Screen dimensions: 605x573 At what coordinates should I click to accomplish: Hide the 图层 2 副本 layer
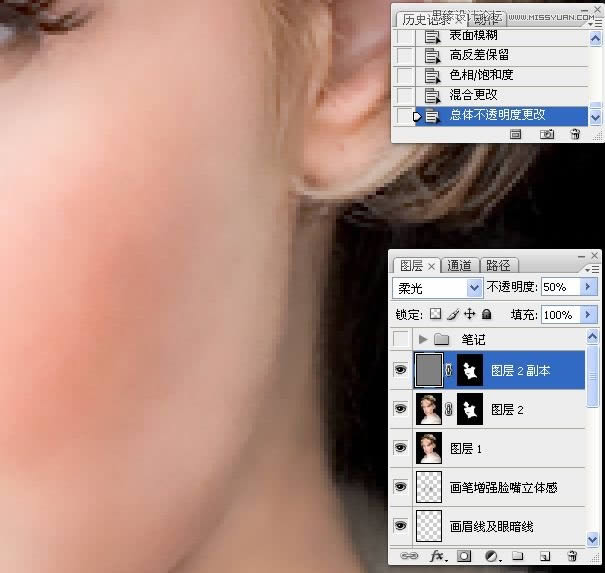click(x=401, y=371)
